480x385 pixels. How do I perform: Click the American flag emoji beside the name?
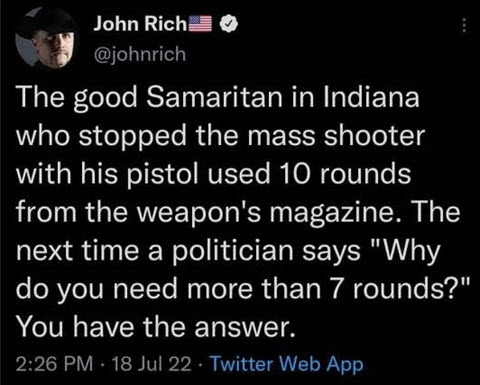tap(201, 24)
